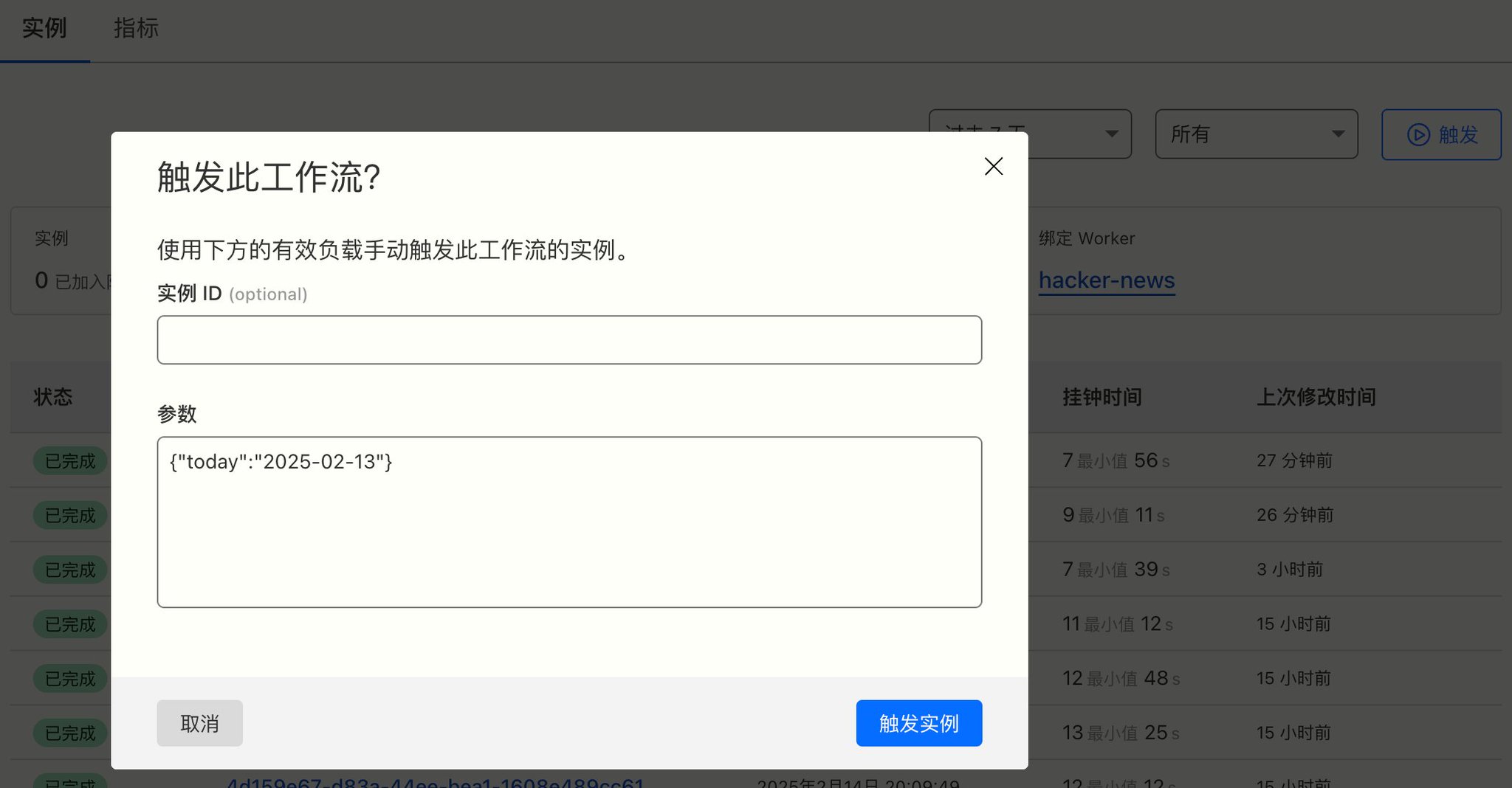Click the 上次修改时间 column header
Image resolution: width=1512 pixels, height=788 pixels.
pyautogui.click(x=1316, y=397)
